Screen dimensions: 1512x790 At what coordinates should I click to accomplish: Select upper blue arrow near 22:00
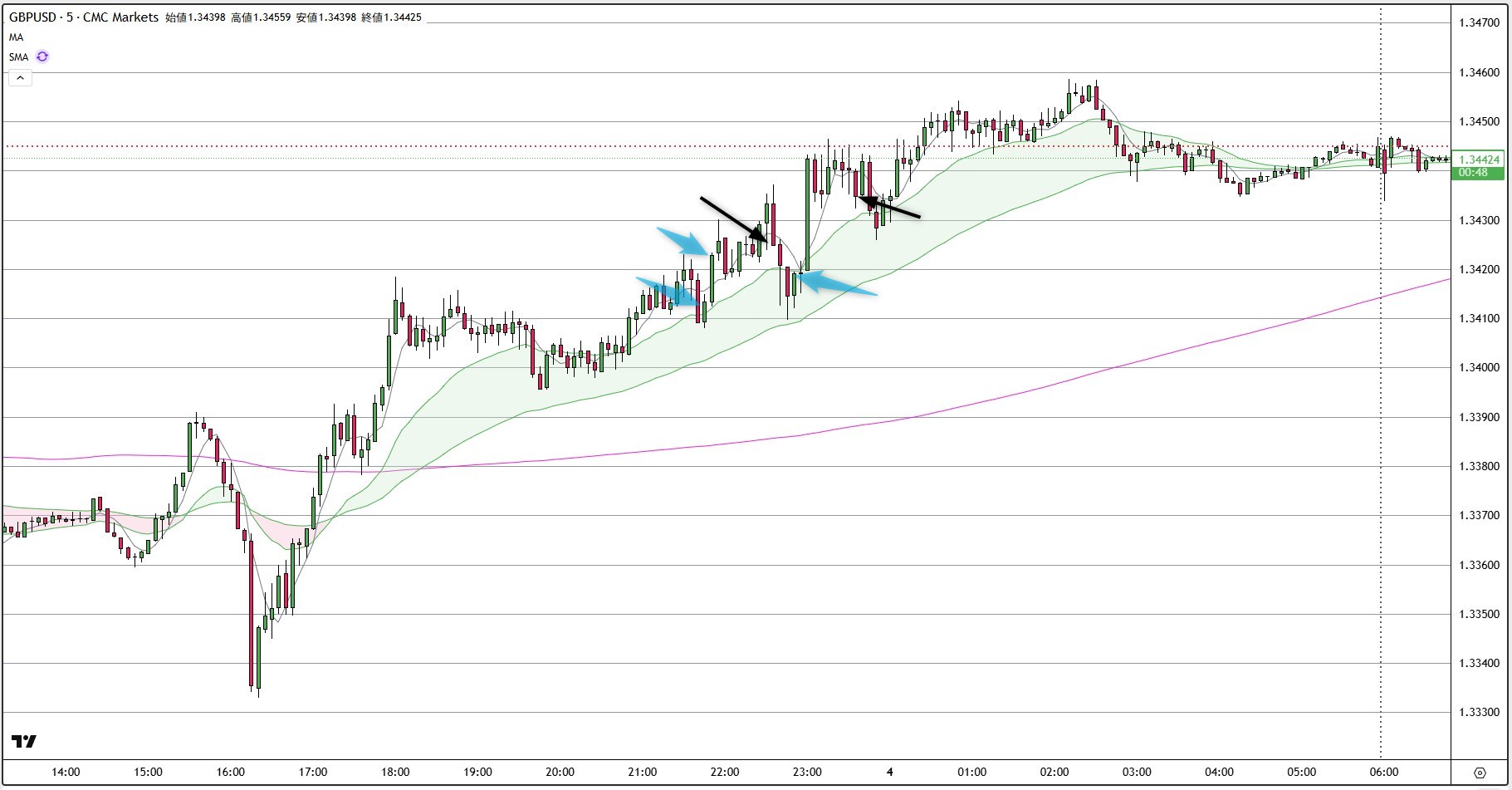683,241
